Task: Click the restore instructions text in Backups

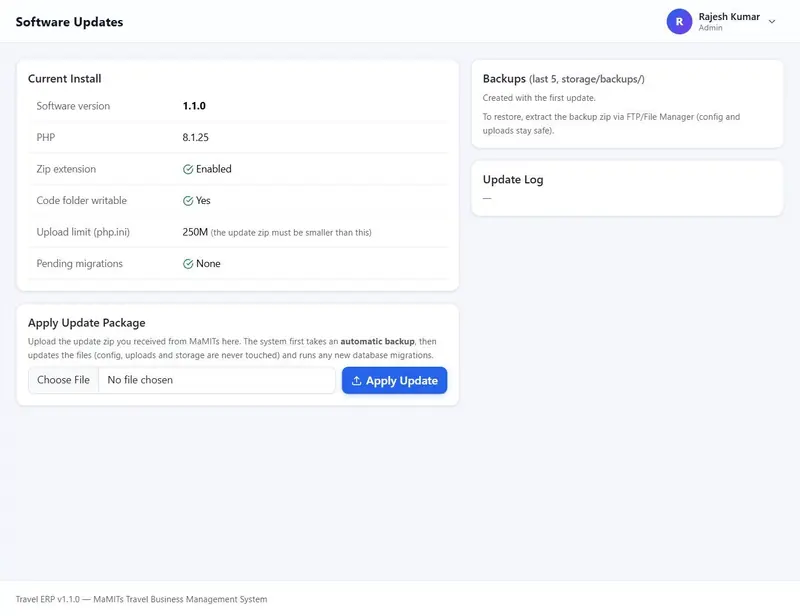Action: [x=611, y=124]
